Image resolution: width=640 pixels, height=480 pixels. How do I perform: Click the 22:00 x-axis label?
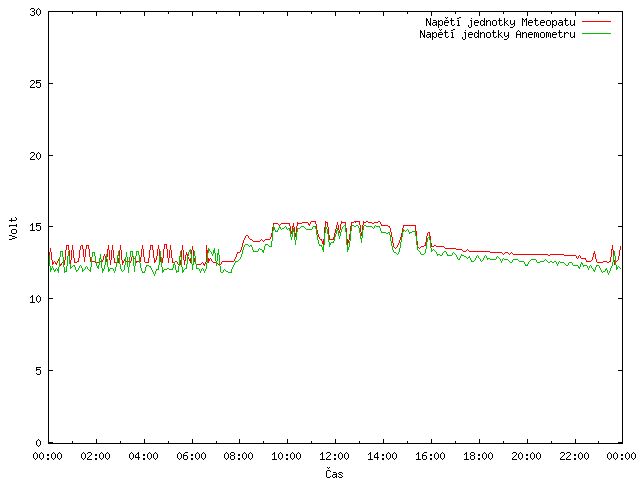click(x=574, y=456)
